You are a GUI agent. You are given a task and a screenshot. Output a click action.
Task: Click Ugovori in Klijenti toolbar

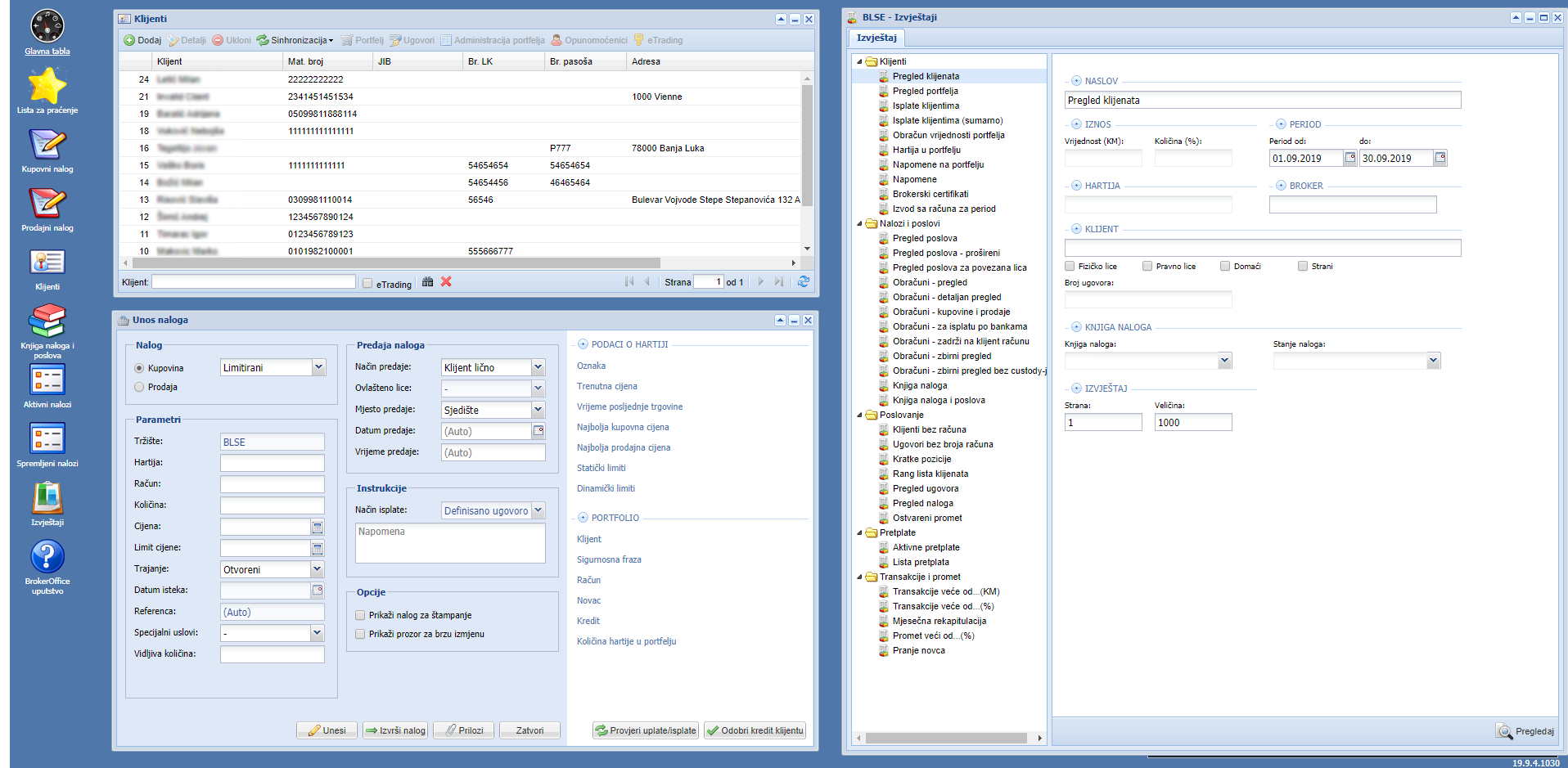point(412,40)
